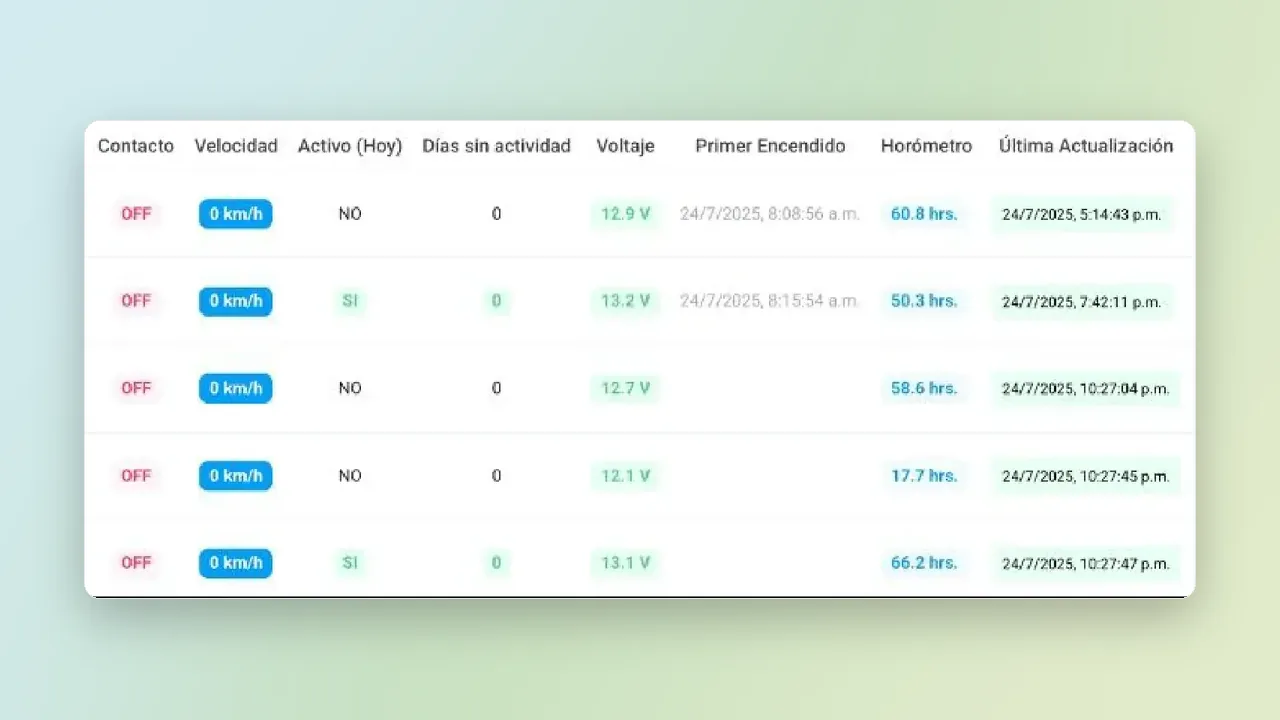Viewport: 1280px width, 720px height.
Task: Click the Última Actualización column header
Action: tap(1086, 146)
